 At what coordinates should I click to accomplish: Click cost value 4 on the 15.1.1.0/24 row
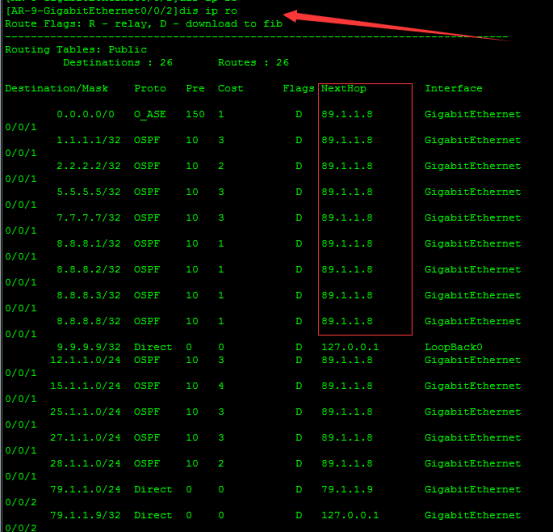pos(221,386)
